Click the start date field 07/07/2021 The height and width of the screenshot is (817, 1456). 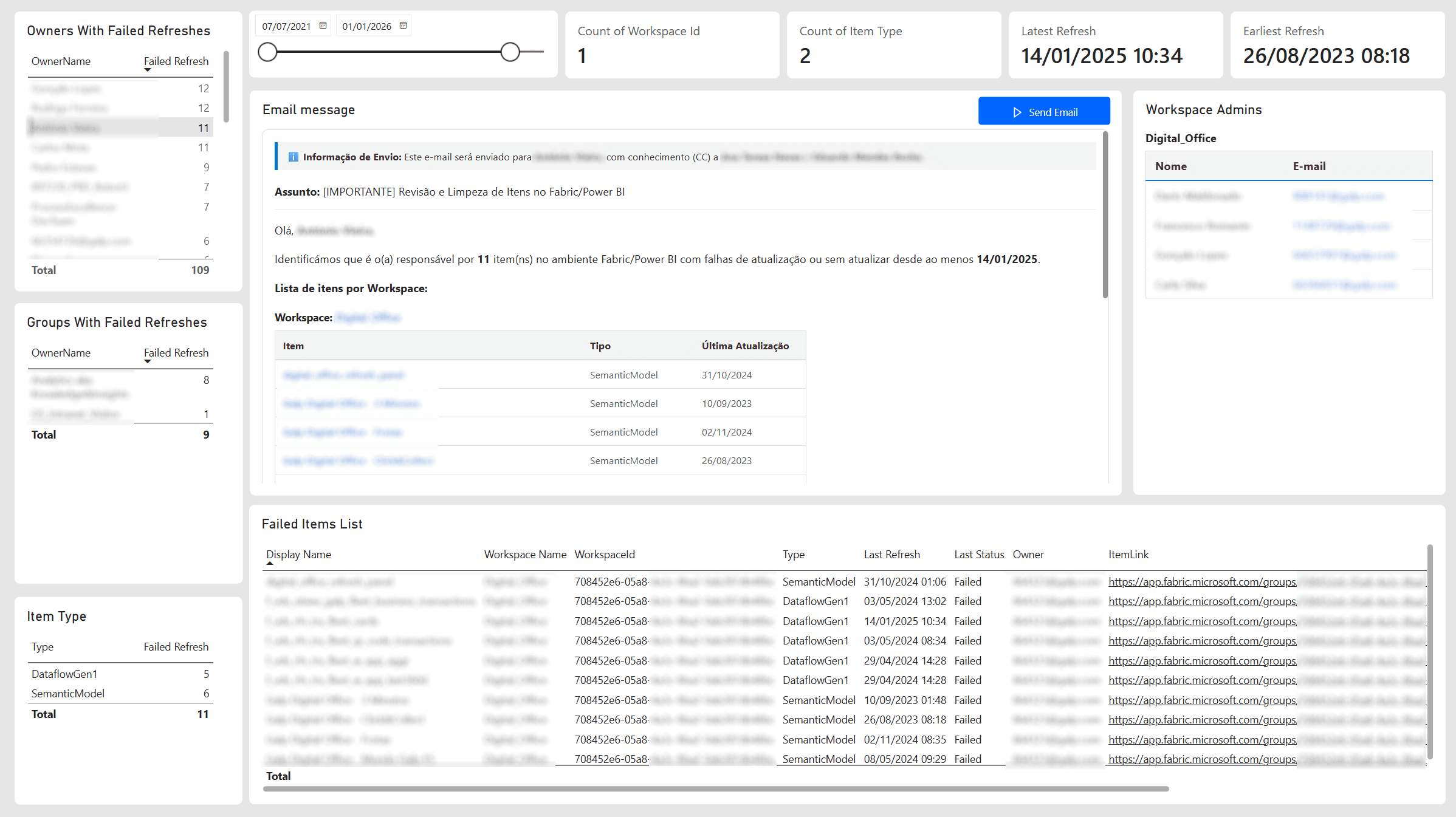tap(286, 26)
